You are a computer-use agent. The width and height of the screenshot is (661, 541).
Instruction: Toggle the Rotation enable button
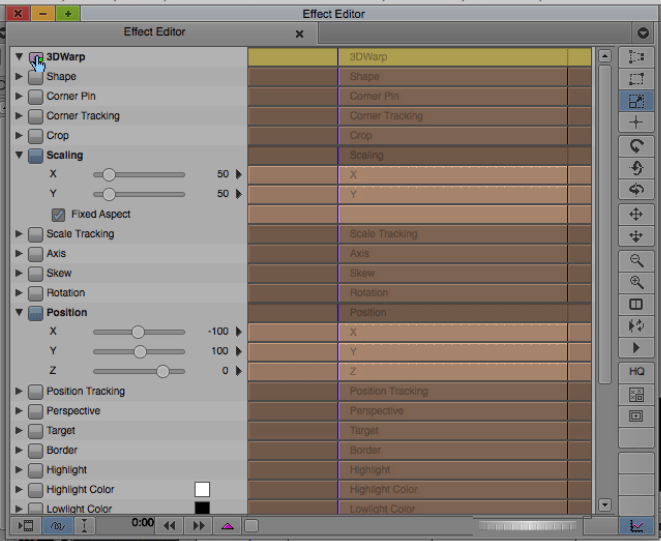(36, 294)
